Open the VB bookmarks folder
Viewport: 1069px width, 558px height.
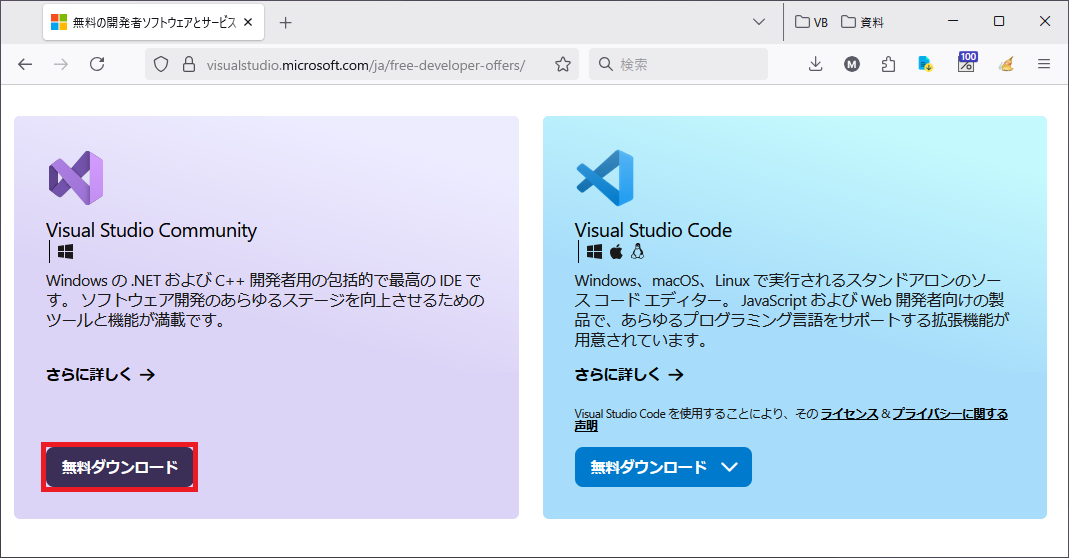pyautogui.click(x=811, y=23)
